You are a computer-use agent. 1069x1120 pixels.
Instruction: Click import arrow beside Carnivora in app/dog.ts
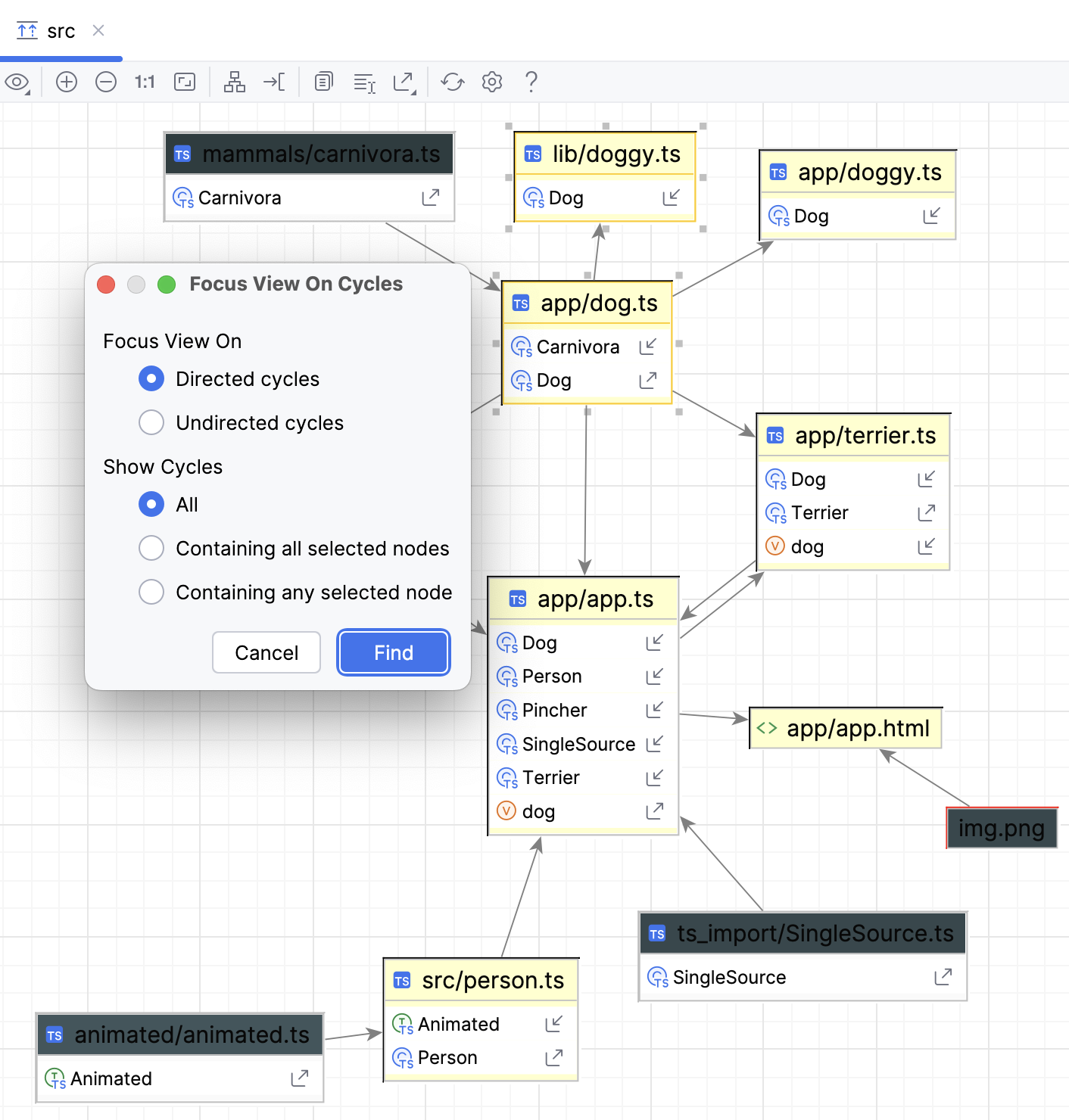tap(647, 347)
